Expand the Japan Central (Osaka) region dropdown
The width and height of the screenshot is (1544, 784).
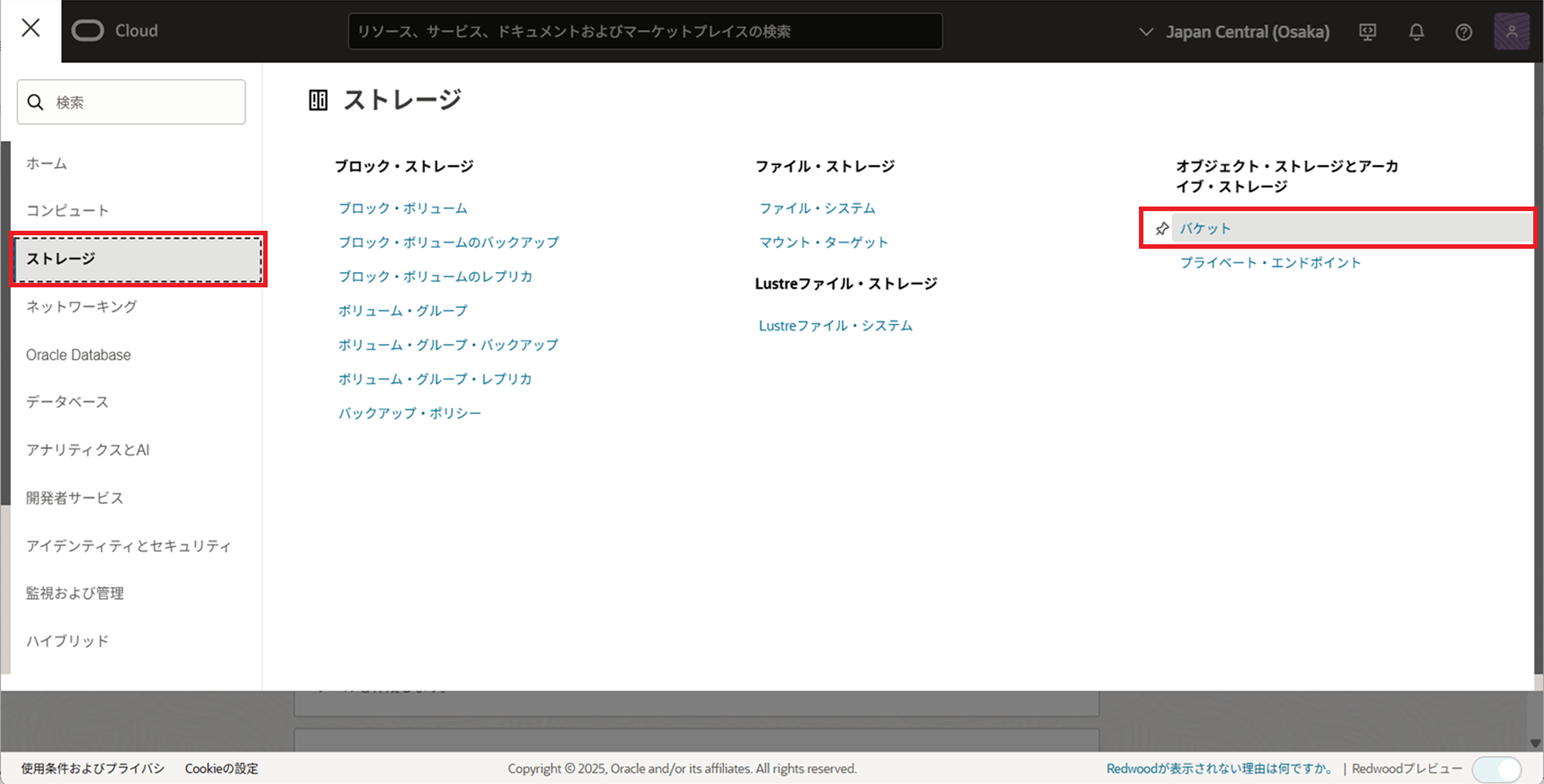point(1234,32)
